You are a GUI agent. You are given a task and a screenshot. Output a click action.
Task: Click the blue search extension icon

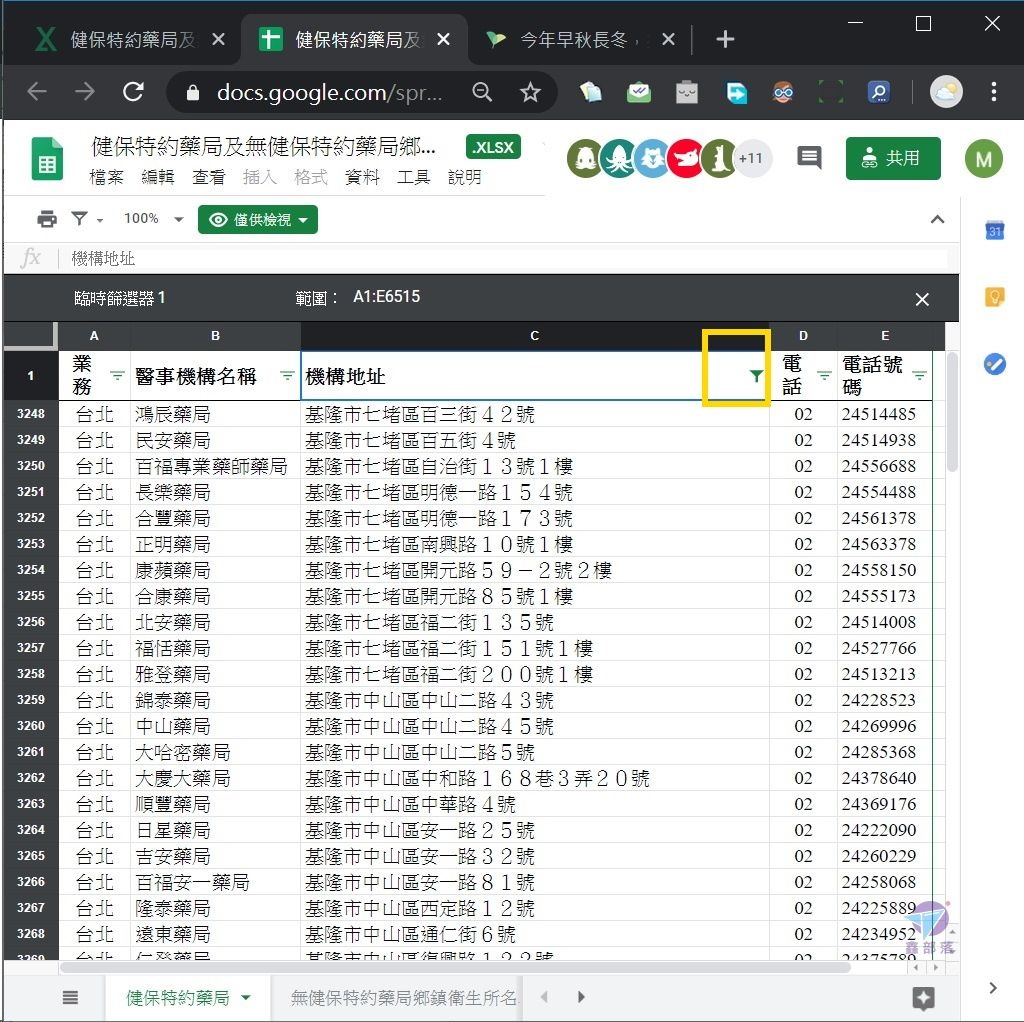[x=878, y=93]
